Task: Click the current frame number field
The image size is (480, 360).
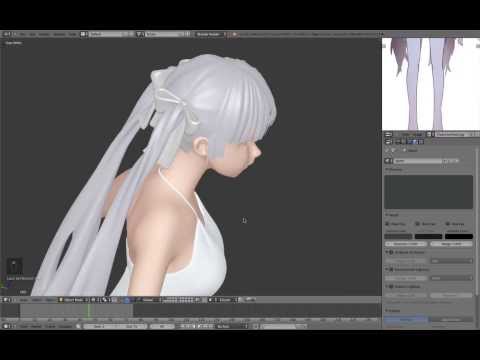Action: [162, 326]
